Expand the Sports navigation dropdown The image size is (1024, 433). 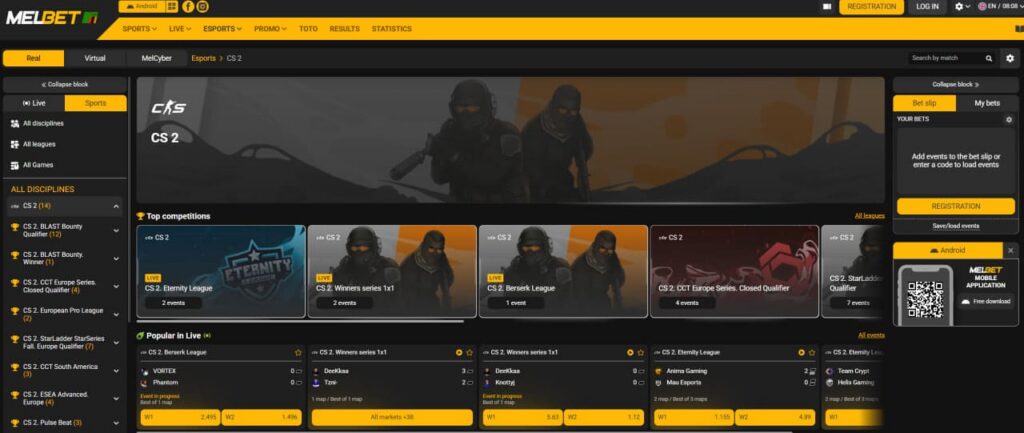(x=140, y=29)
